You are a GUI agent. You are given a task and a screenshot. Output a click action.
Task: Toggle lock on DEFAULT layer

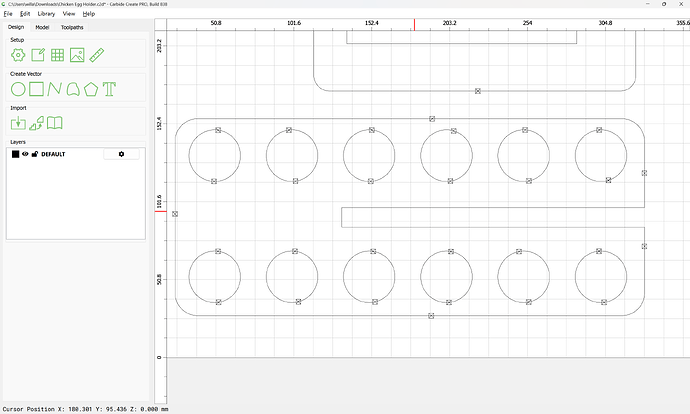(35, 154)
